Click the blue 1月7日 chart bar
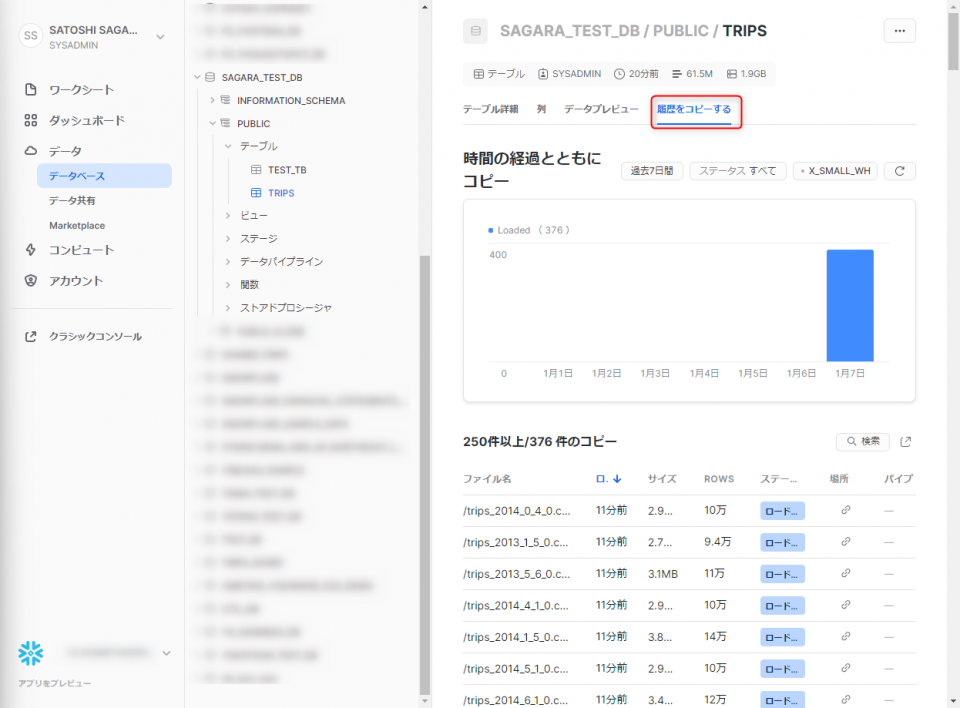The width and height of the screenshot is (960, 708). pos(850,306)
